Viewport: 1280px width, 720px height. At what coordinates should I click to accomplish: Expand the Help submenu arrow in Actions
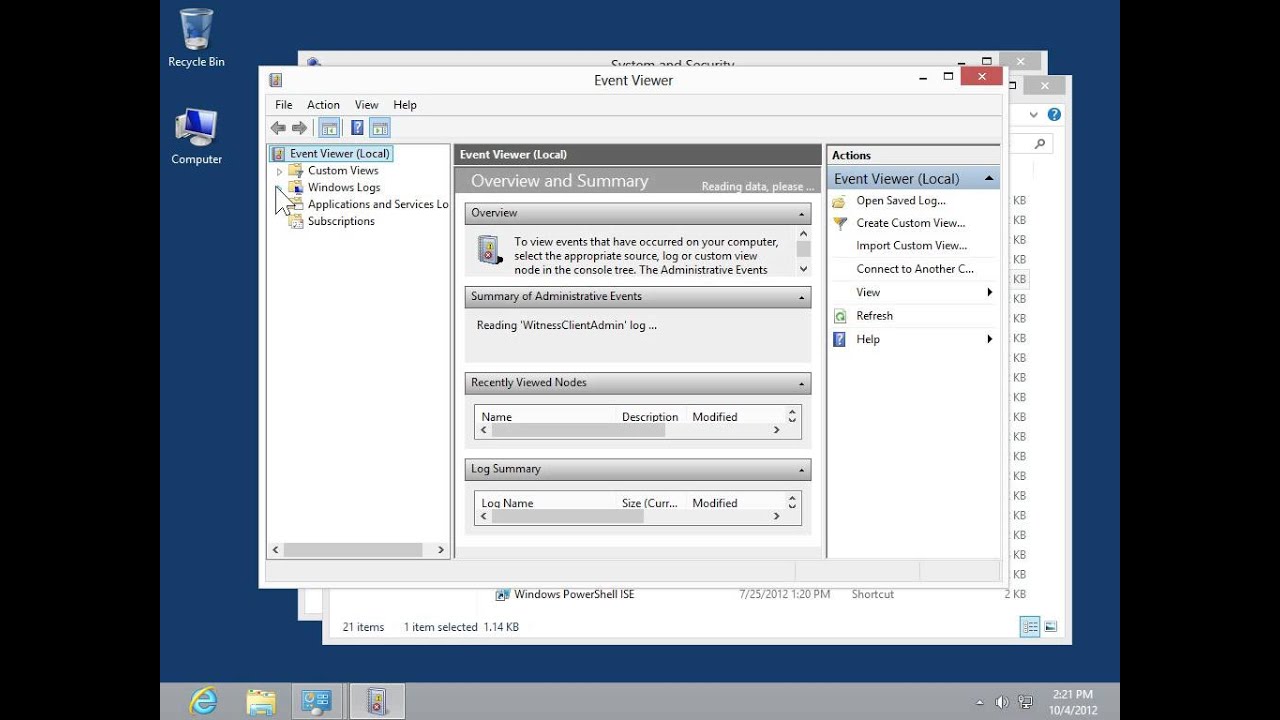(x=990, y=339)
